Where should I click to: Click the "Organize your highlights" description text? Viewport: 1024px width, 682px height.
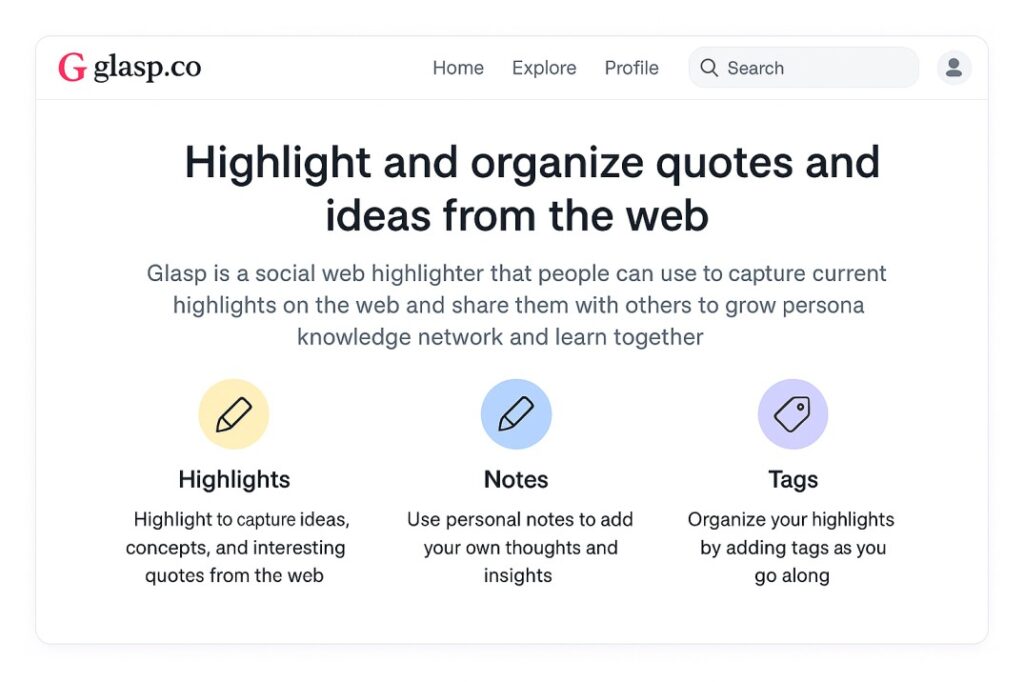point(792,547)
